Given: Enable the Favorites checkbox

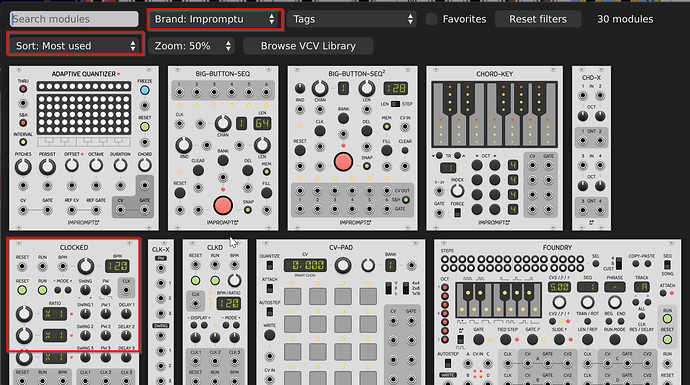Looking at the screenshot, I should click(x=431, y=19).
